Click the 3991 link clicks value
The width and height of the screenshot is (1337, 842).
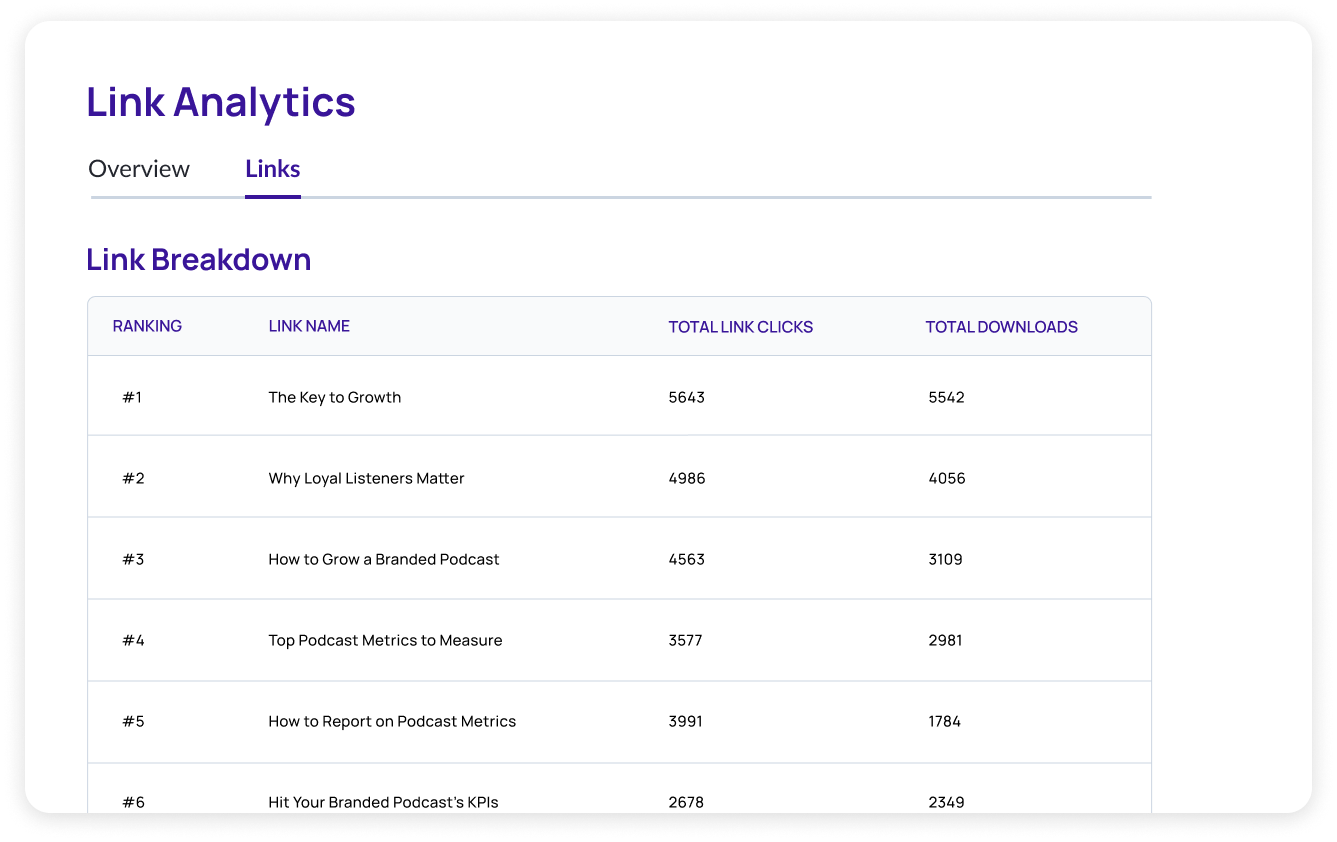click(x=685, y=721)
